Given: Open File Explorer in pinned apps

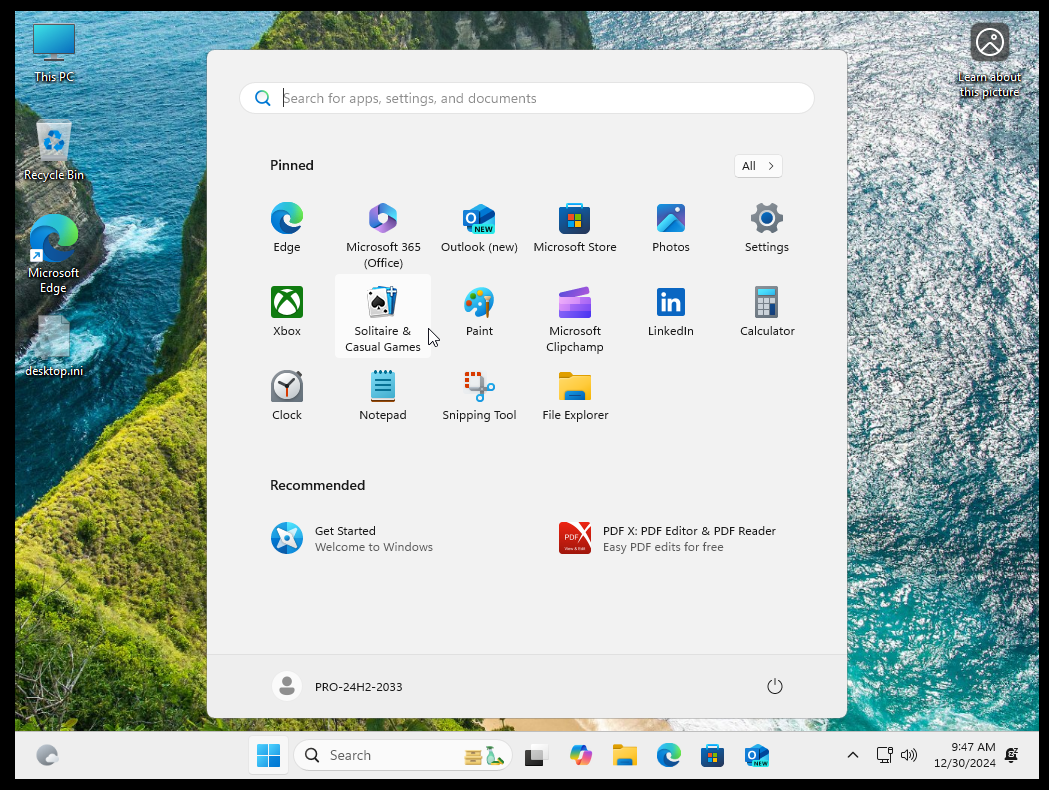Looking at the screenshot, I should click(x=575, y=396).
